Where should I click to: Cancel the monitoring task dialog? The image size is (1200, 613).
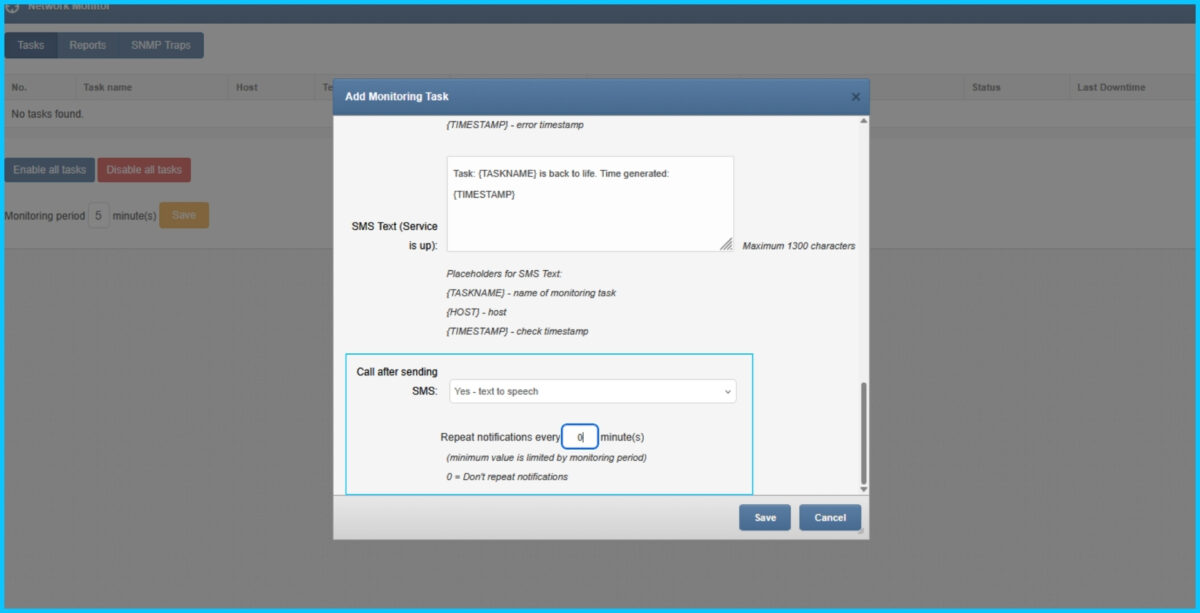(829, 517)
